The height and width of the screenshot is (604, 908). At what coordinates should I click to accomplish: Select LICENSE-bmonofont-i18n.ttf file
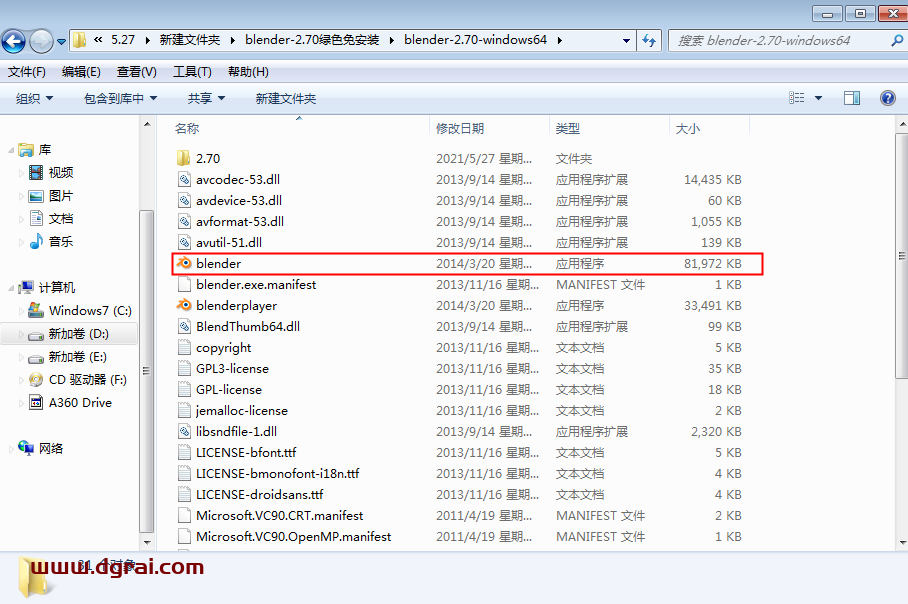pos(277,473)
